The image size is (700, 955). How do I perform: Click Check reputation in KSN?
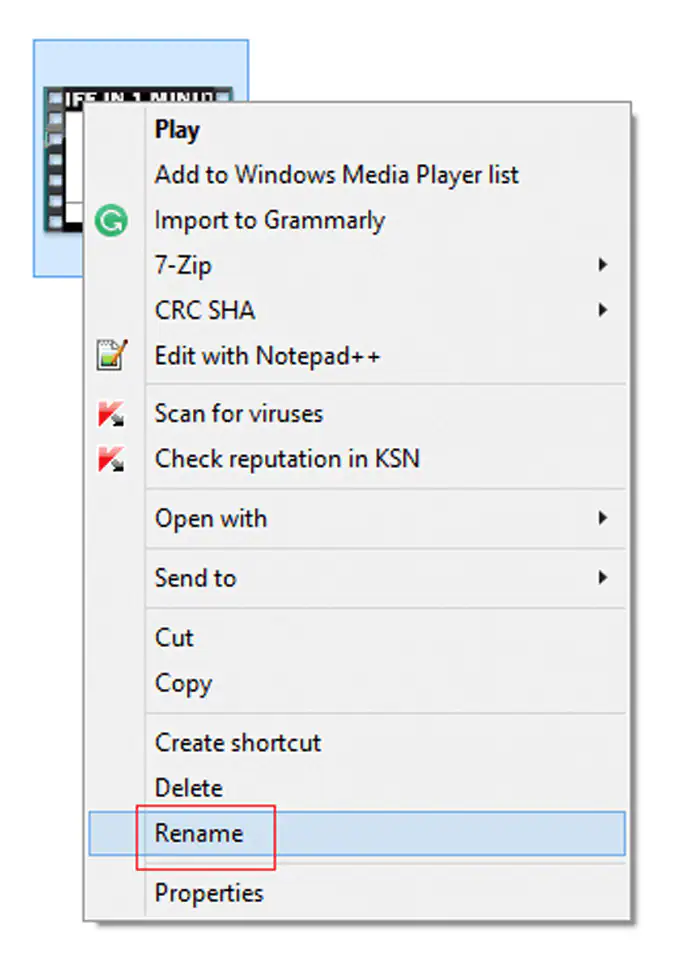(x=286, y=460)
